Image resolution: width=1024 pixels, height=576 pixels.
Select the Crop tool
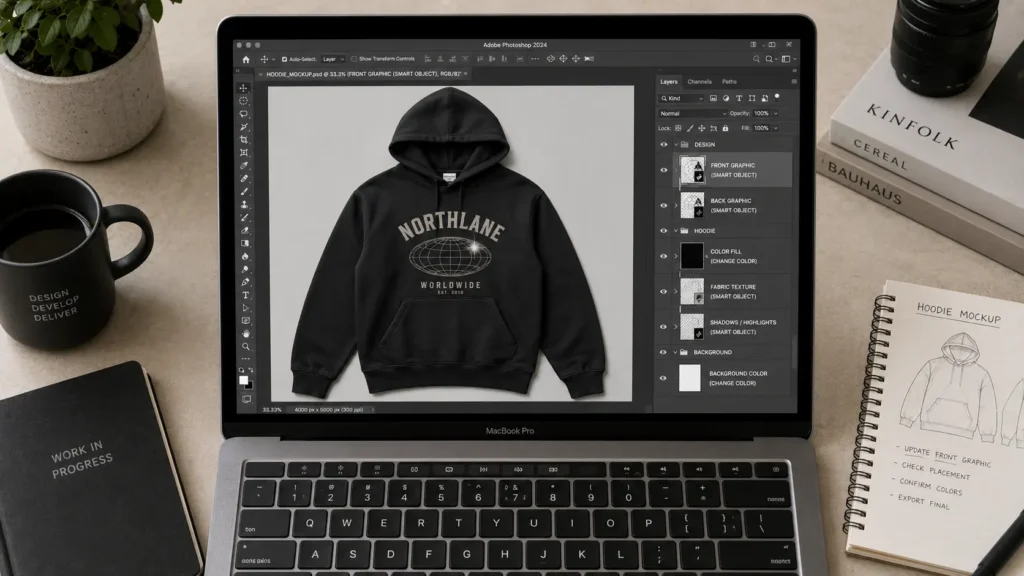pos(244,140)
